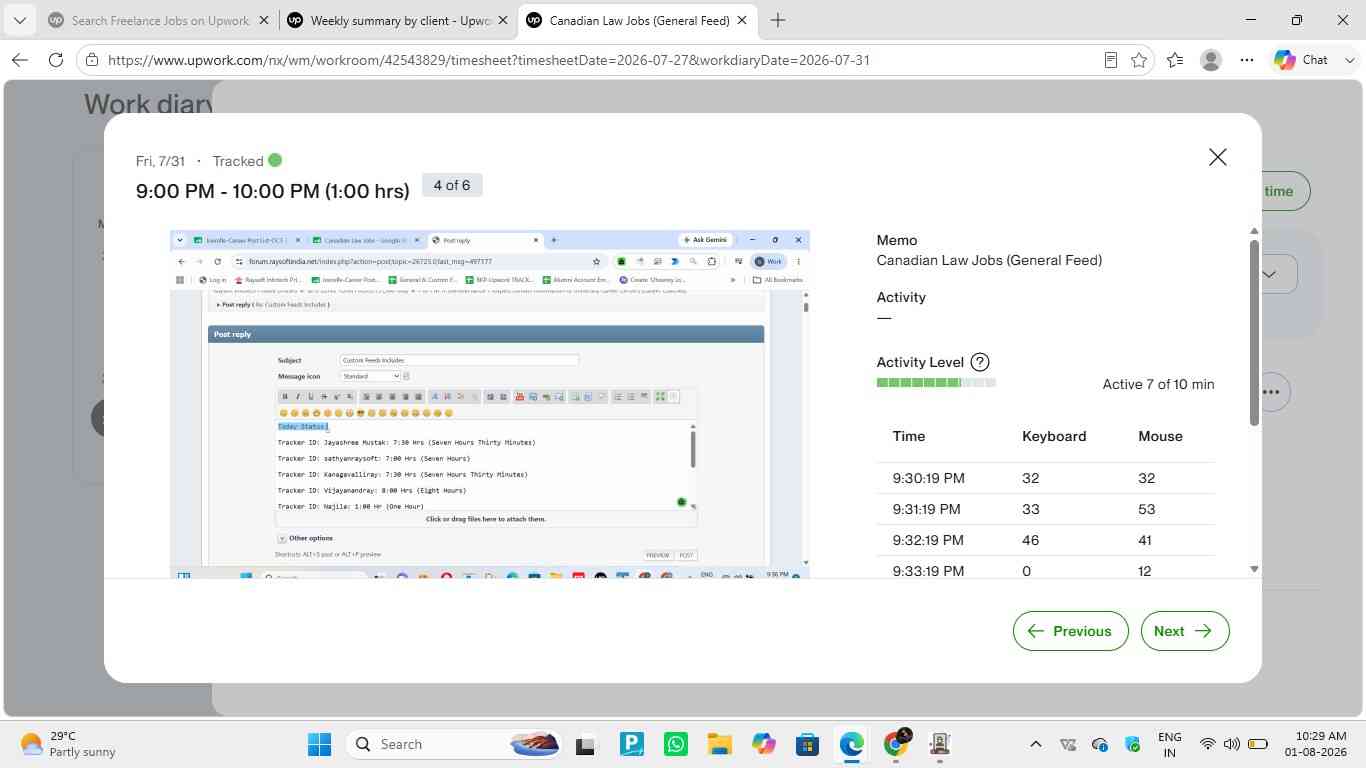The width and height of the screenshot is (1366, 768).
Task: Open the reader view icon in address bar
Action: click(x=1110, y=60)
